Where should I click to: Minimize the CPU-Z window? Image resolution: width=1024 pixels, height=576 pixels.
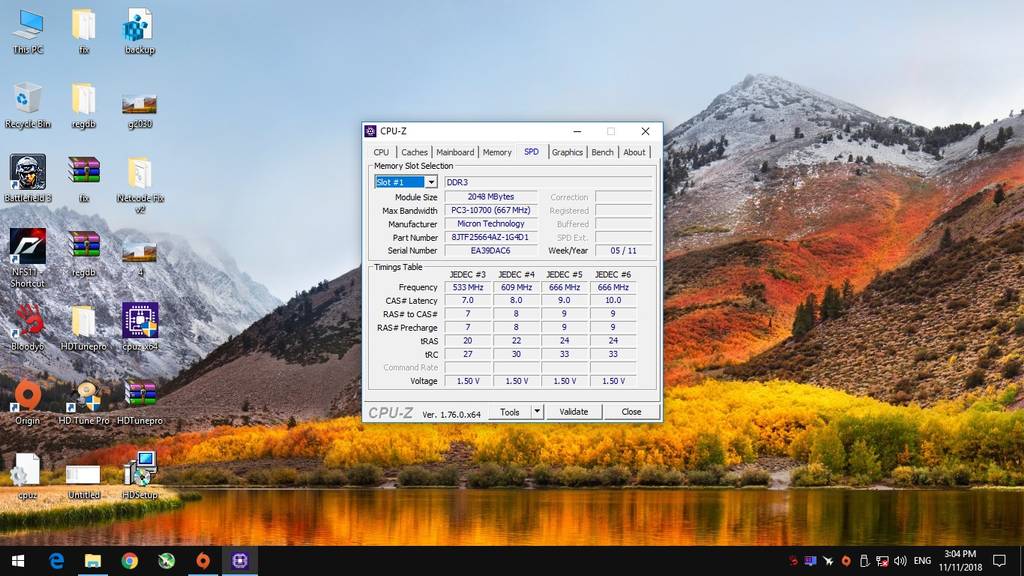577,131
